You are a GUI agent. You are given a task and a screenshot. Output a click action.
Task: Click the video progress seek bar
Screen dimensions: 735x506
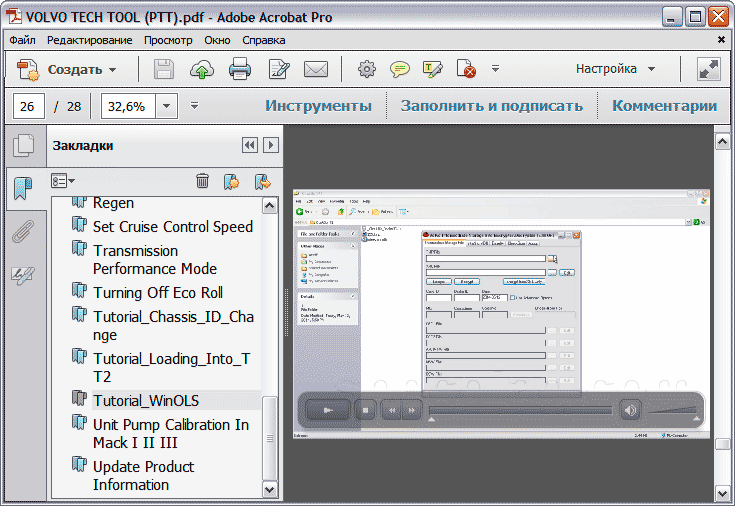click(518, 409)
